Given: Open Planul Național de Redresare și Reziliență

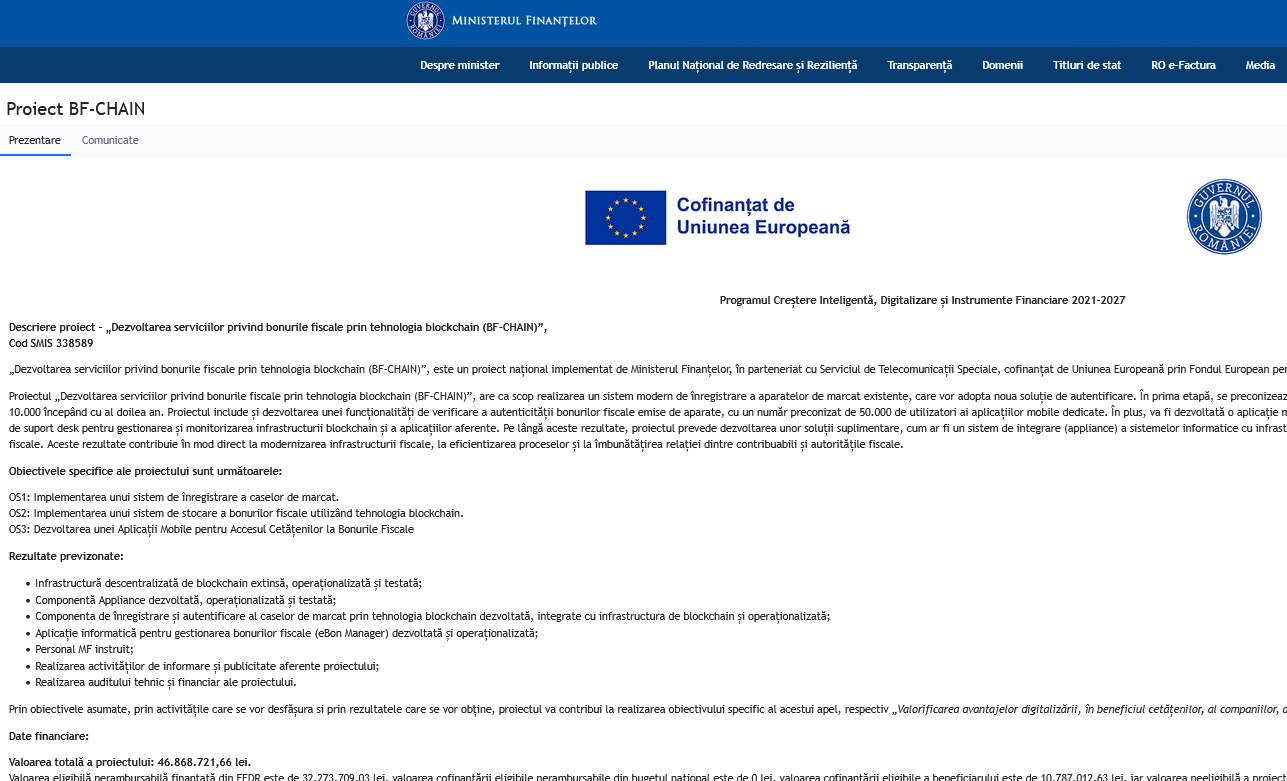Looking at the screenshot, I should pyautogui.click(x=752, y=65).
